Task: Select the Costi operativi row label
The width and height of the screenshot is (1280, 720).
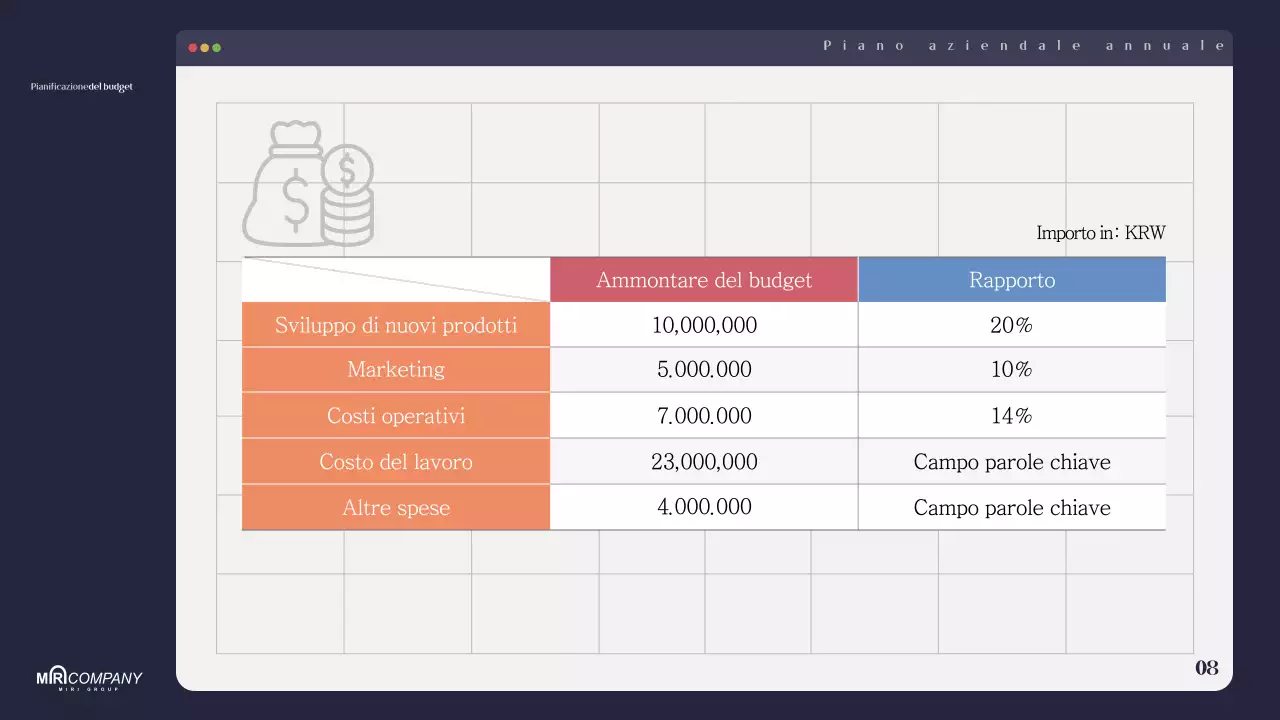Action: 395,416
